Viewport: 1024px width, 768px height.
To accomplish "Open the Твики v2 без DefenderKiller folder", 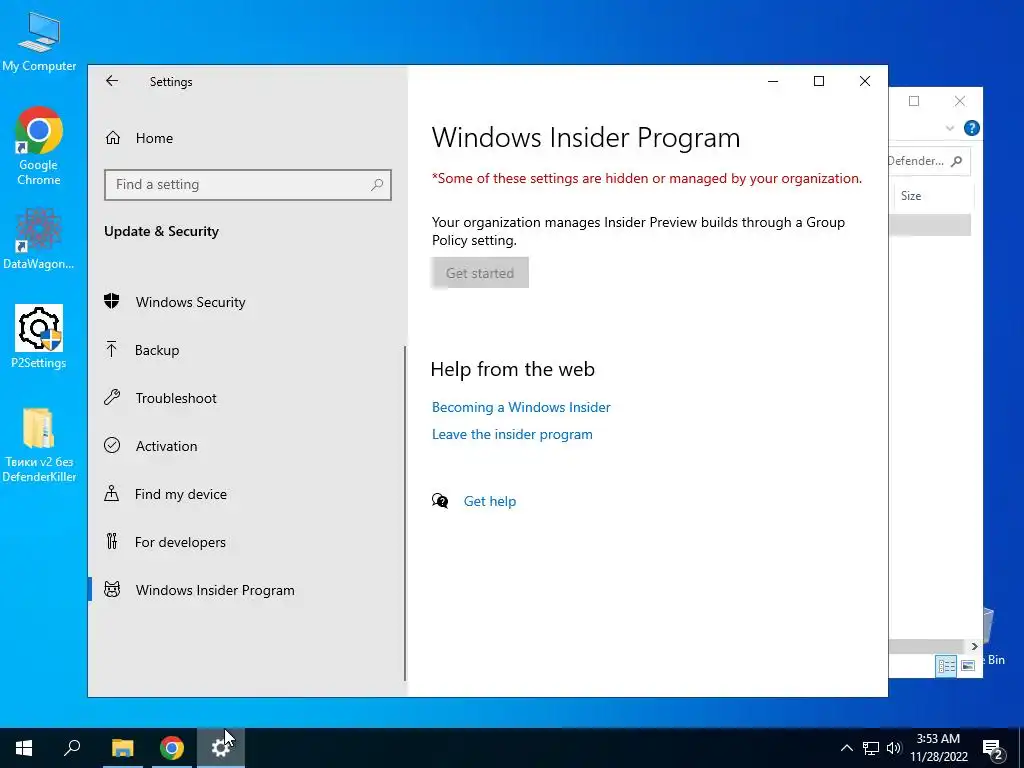I will pyautogui.click(x=39, y=445).
